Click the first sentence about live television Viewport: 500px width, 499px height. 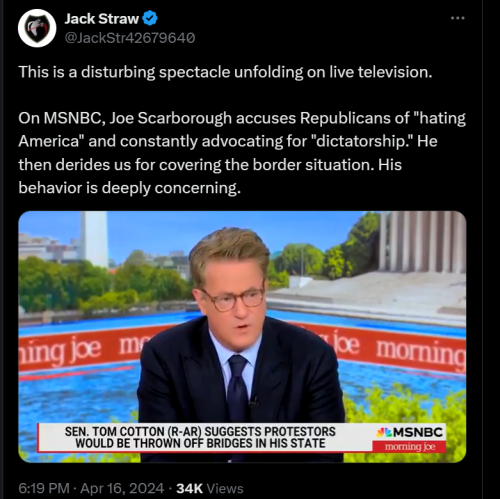[225, 72]
